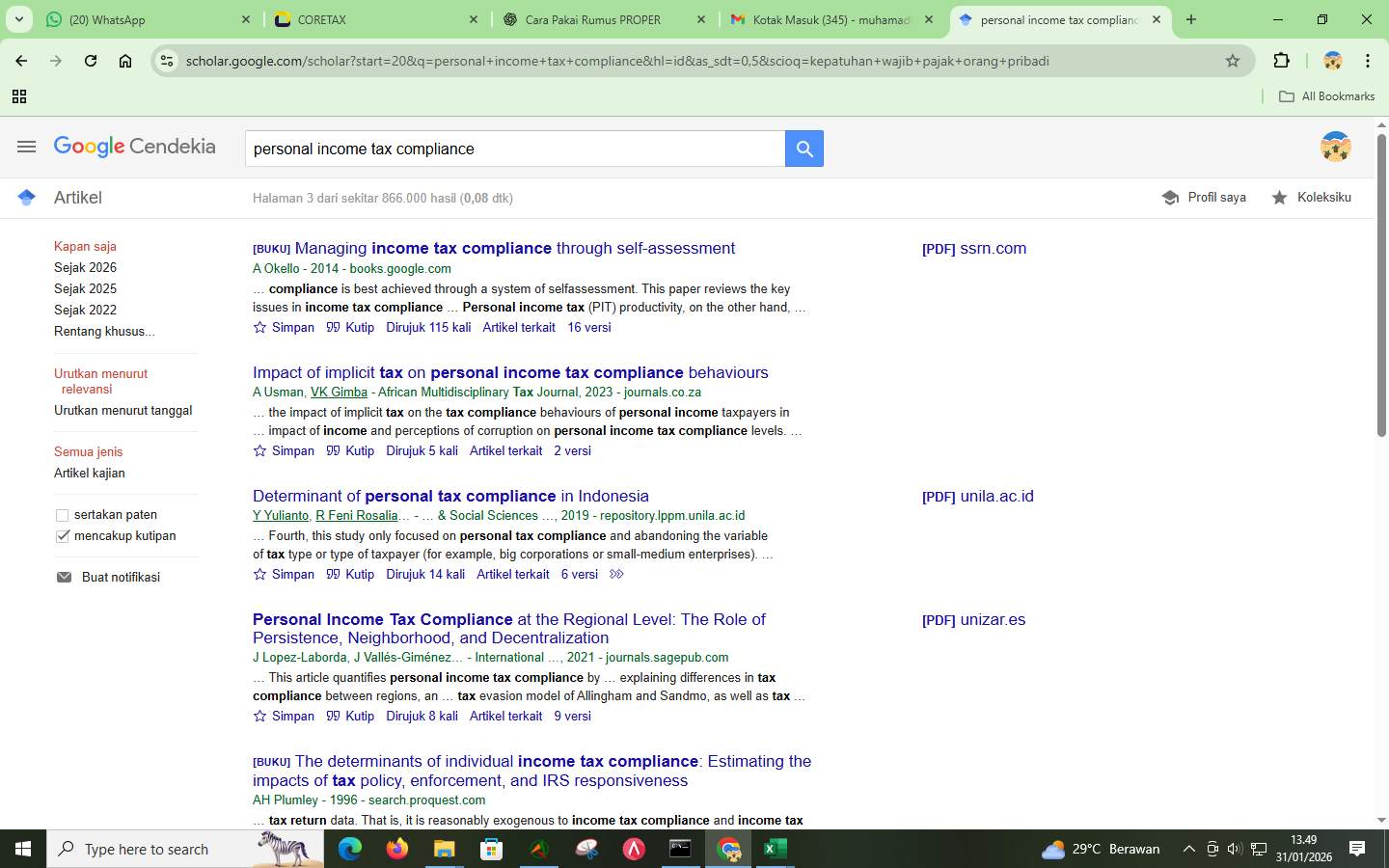Reload the page with refresh icon
The width and height of the screenshot is (1389, 868).
[x=91, y=61]
